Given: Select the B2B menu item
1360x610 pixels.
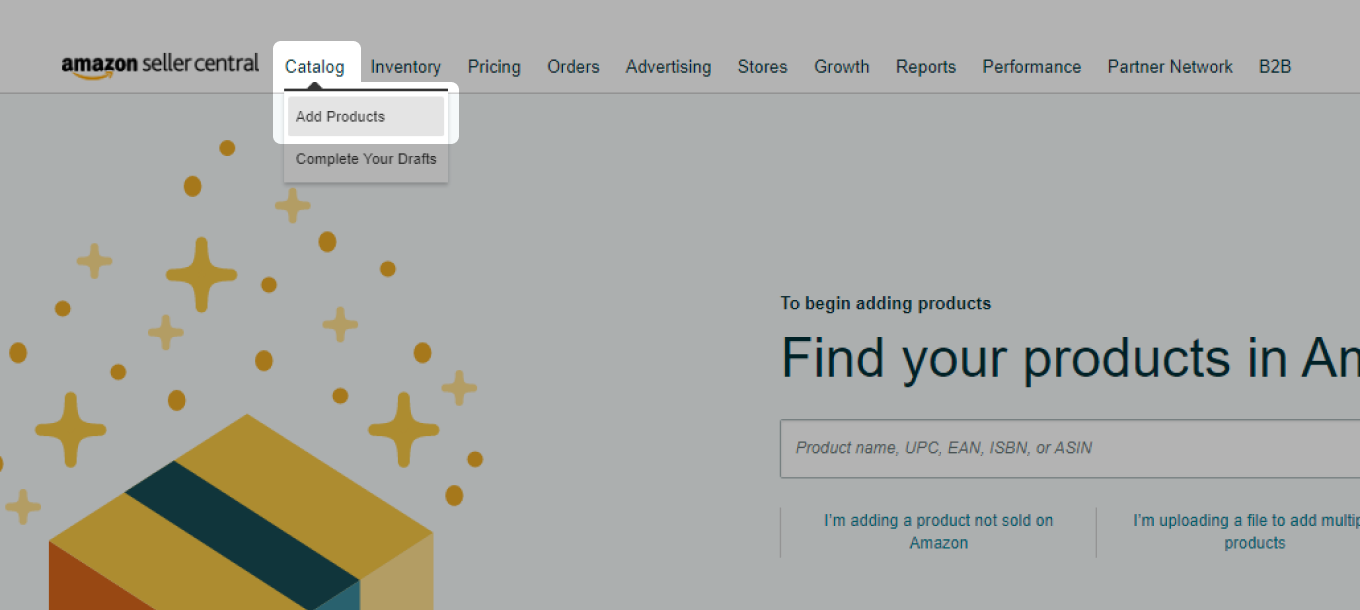Looking at the screenshot, I should tap(1274, 67).
